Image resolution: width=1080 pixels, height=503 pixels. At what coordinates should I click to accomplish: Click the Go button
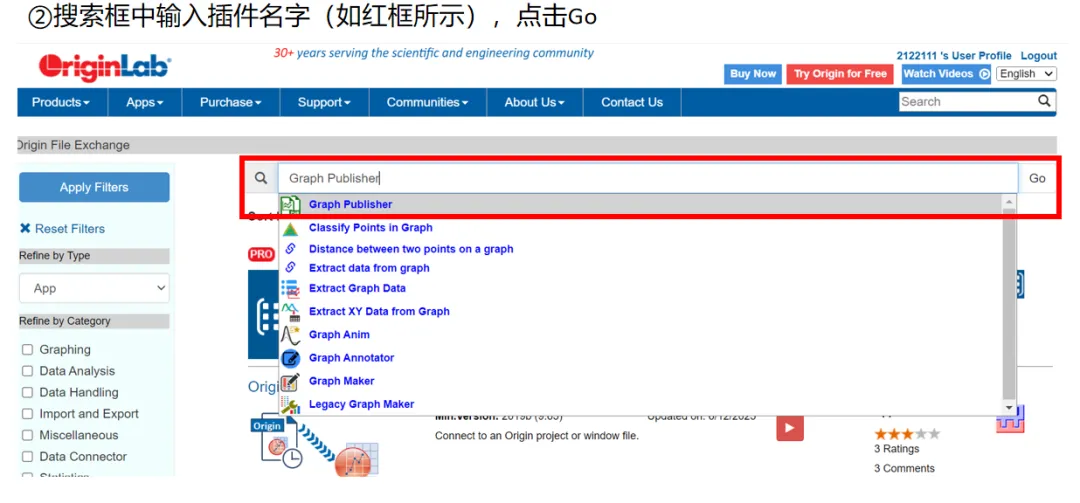tap(1037, 178)
